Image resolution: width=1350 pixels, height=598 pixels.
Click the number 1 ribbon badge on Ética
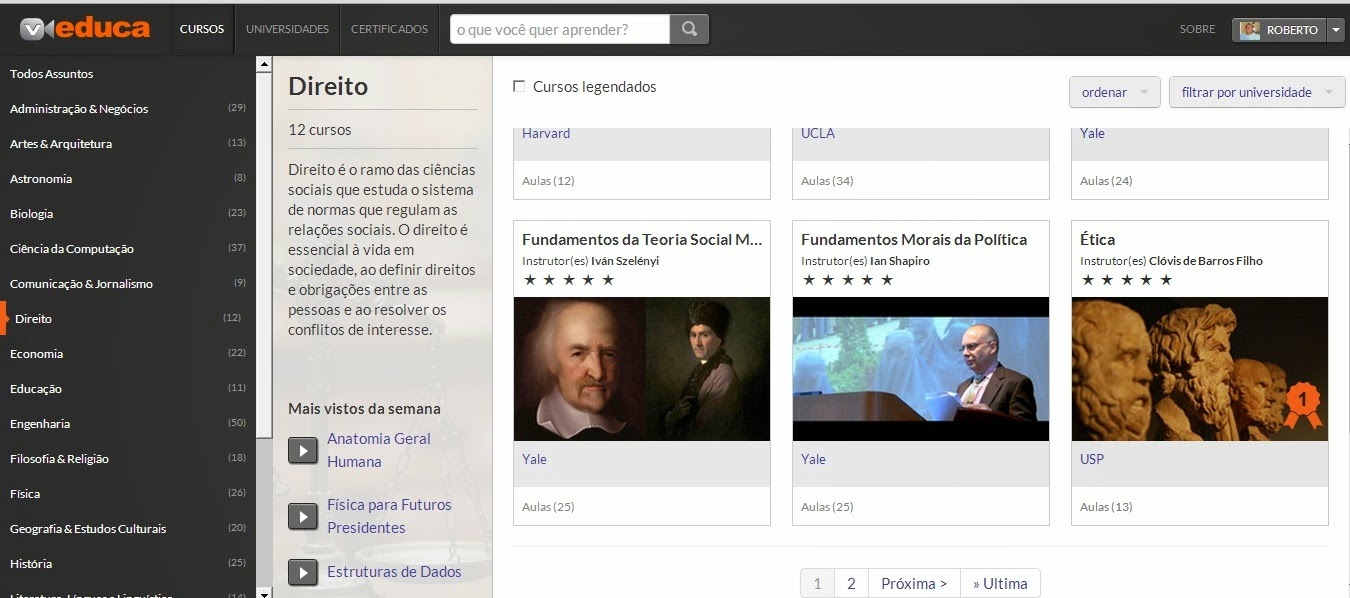[1302, 405]
